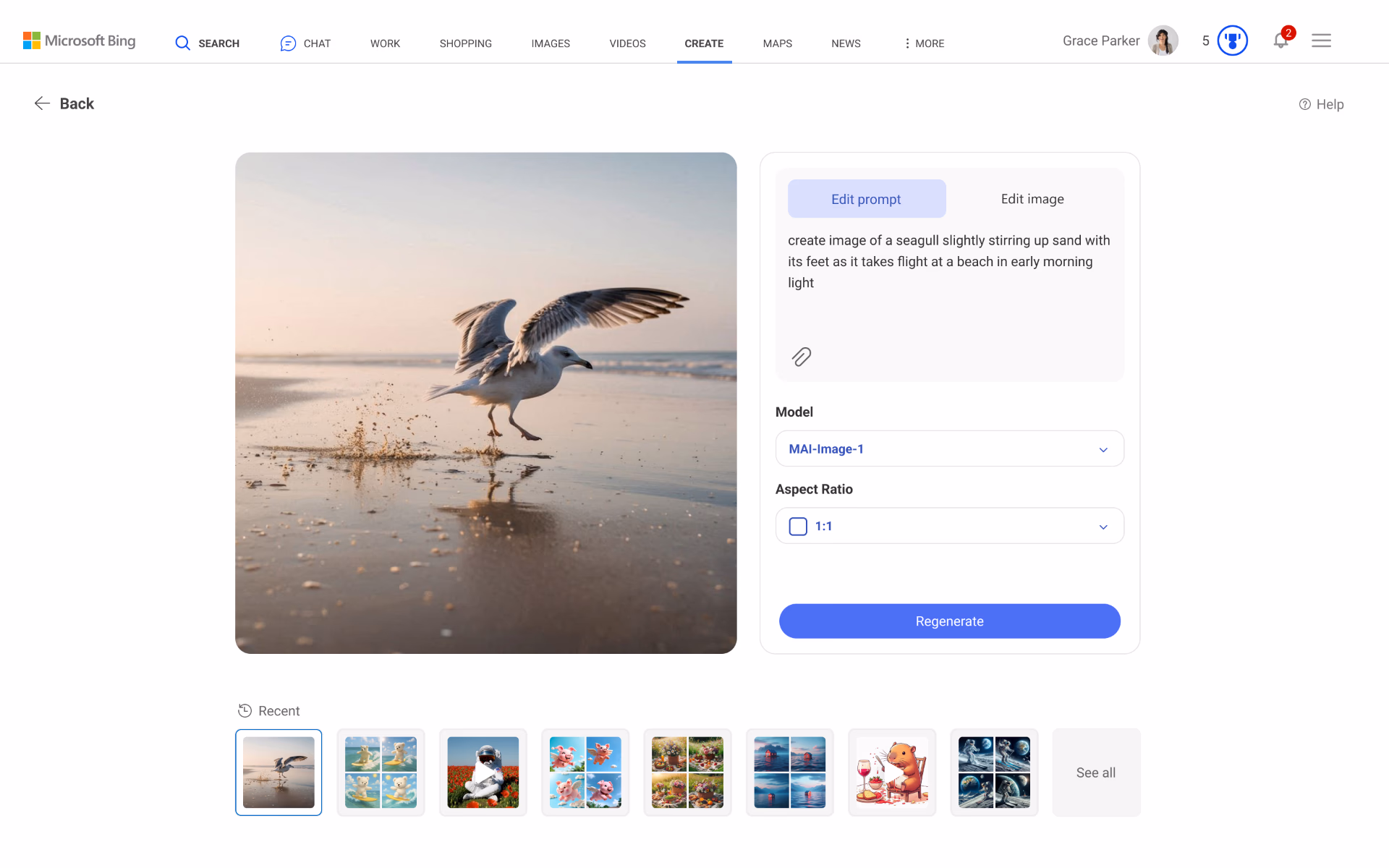The width and height of the screenshot is (1389, 868).
Task: Switch to the Images tab
Action: (551, 43)
